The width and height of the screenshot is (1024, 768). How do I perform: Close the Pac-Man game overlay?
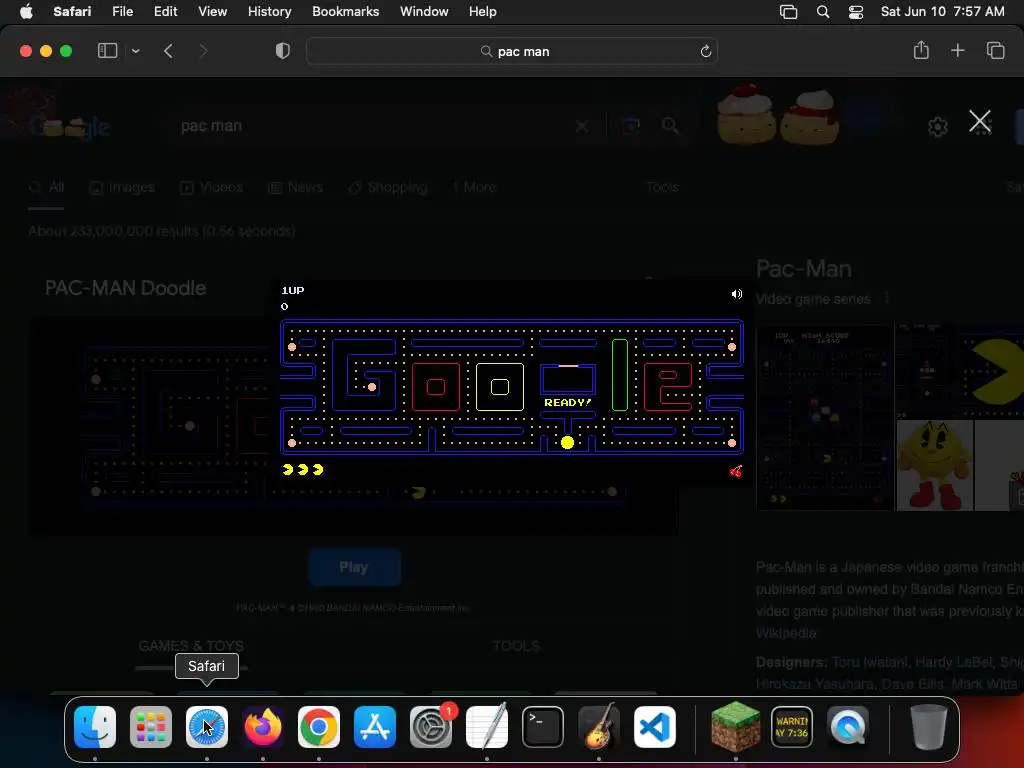pos(980,121)
